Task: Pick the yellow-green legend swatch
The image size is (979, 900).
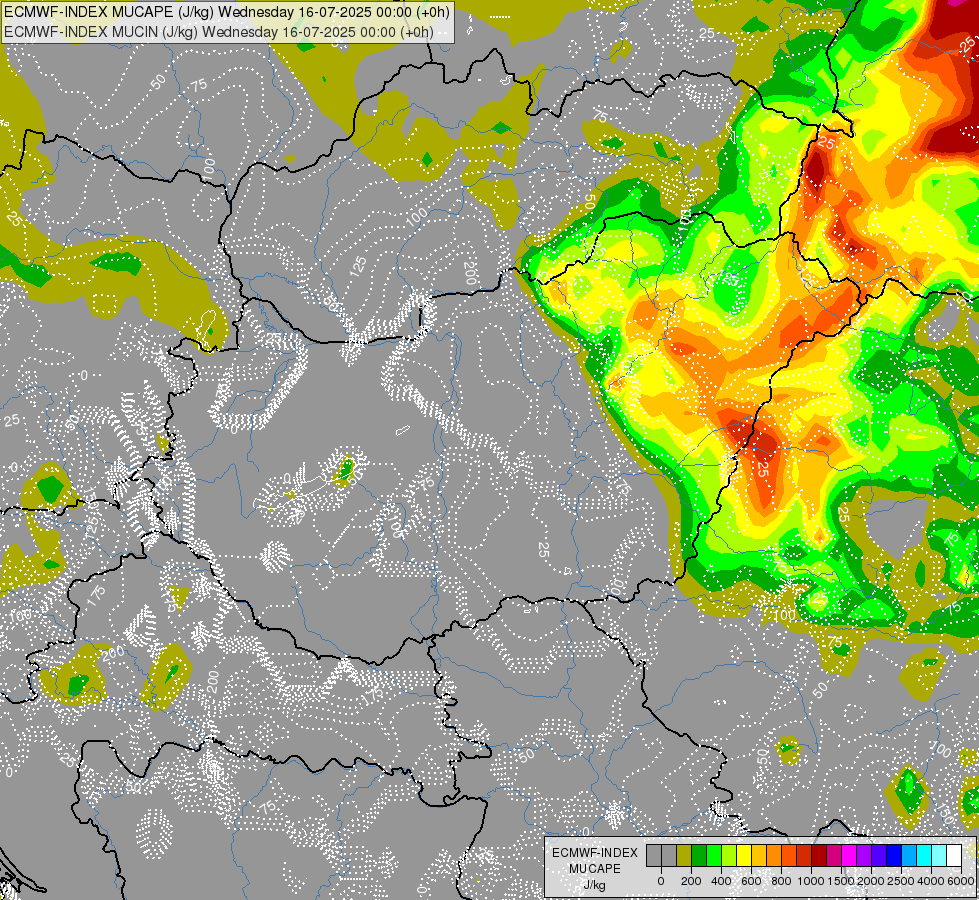Action: click(x=729, y=855)
